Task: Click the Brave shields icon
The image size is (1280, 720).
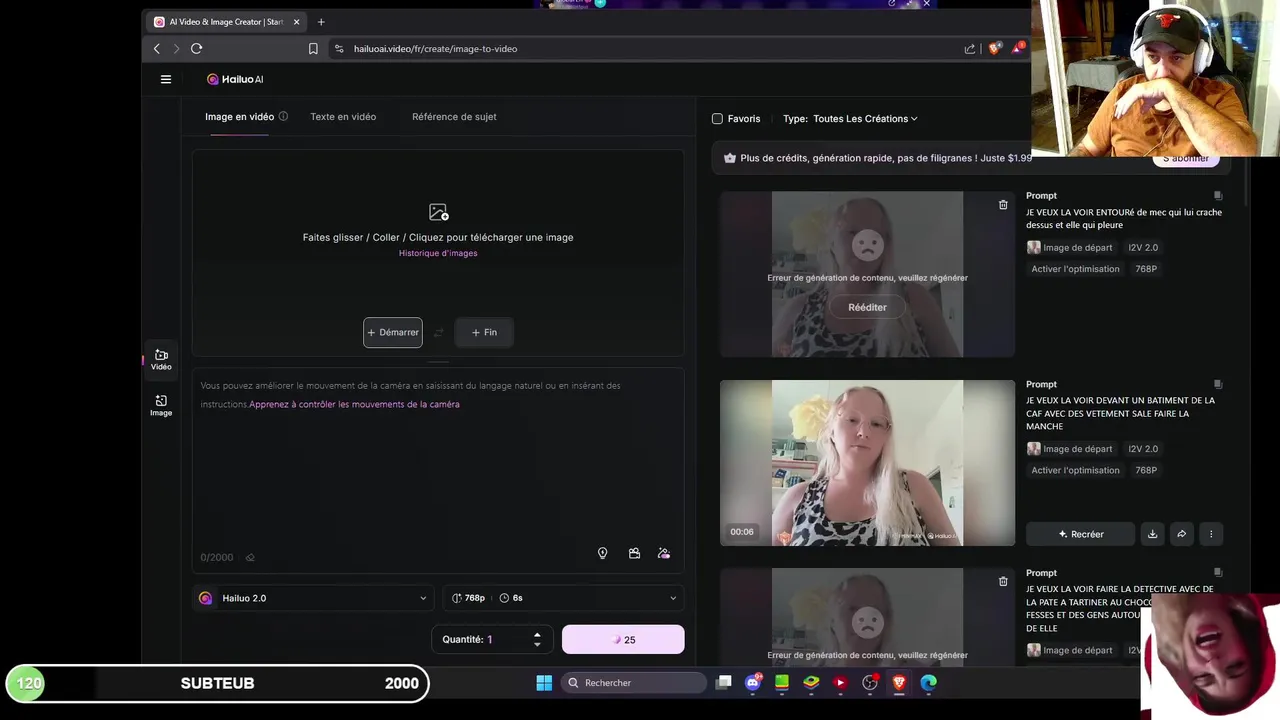Action: tap(994, 48)
